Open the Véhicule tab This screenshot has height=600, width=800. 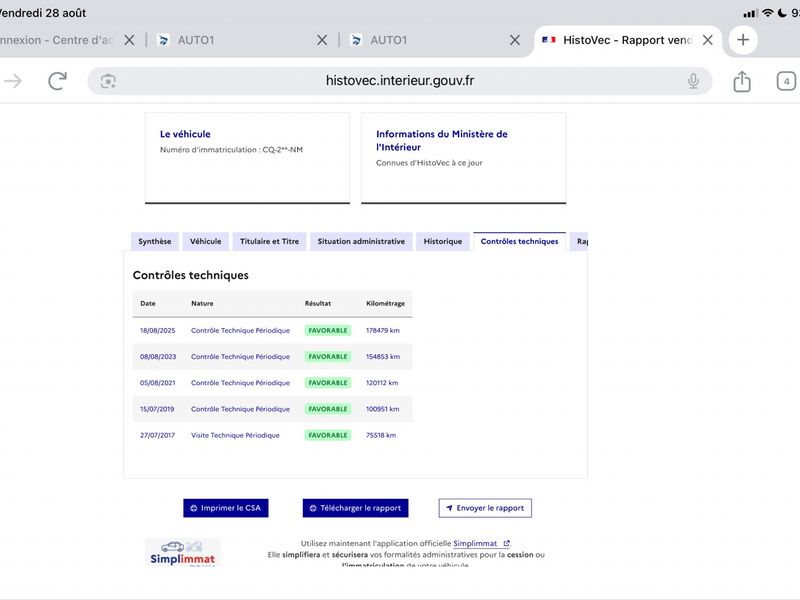point(206,241)
